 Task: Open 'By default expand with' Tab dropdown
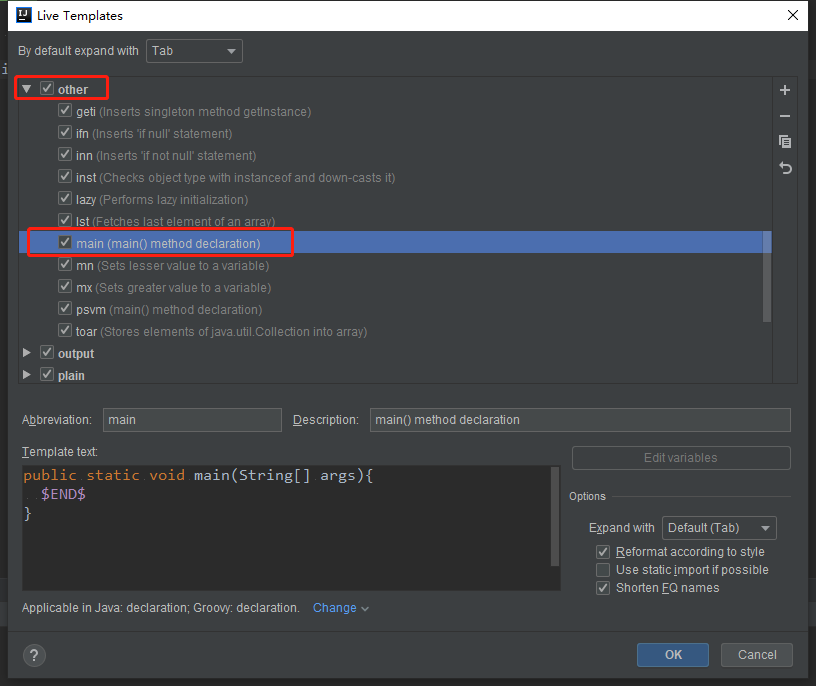(x=194, y=51)
